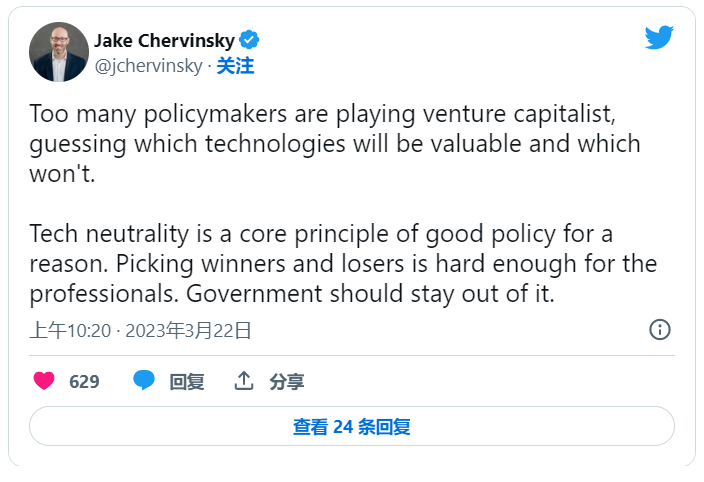Click the share arrow icon

coord(244,381)
